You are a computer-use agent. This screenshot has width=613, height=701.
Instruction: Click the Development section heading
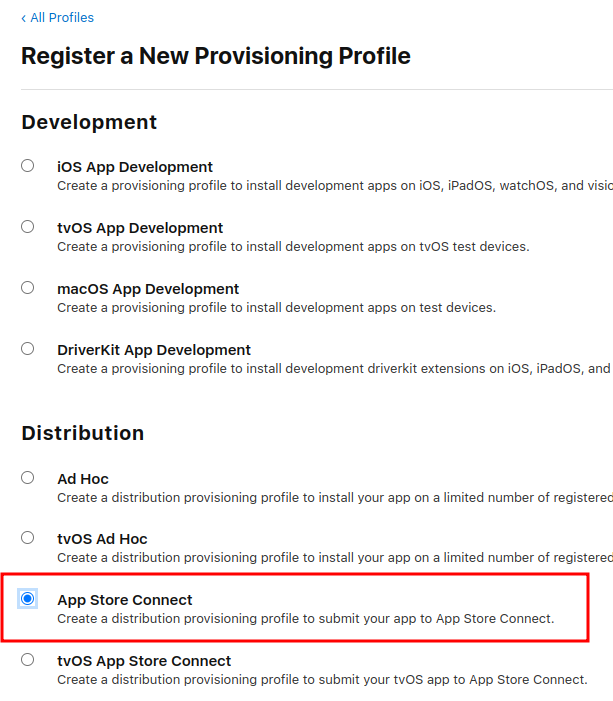(89, 122)
